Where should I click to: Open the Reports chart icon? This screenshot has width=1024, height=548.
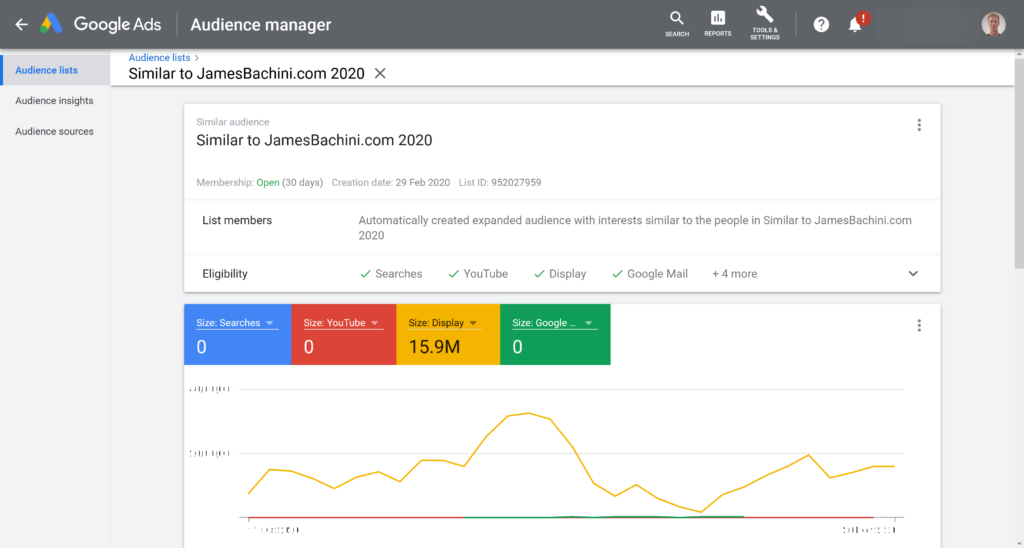click(718, 24)
